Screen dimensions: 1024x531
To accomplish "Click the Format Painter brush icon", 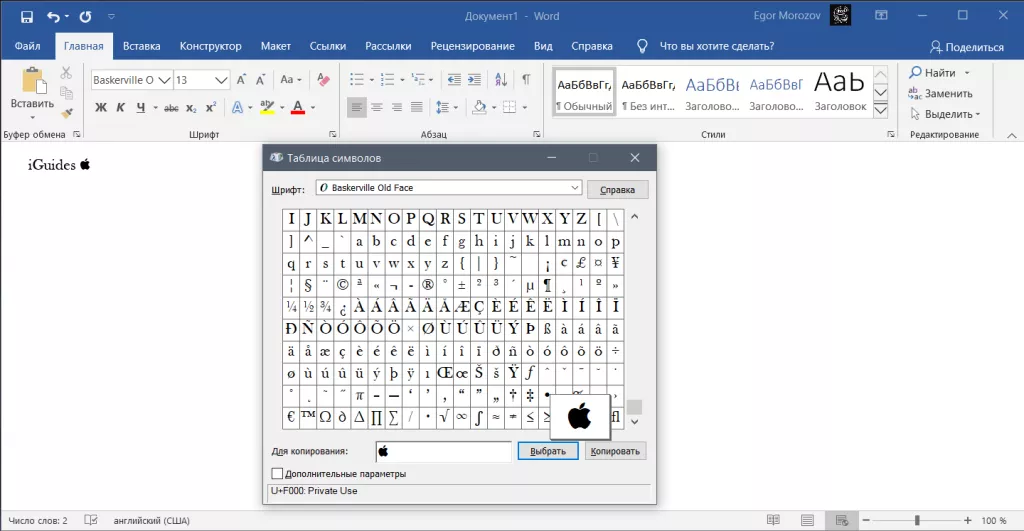I will tap(66, 113).
